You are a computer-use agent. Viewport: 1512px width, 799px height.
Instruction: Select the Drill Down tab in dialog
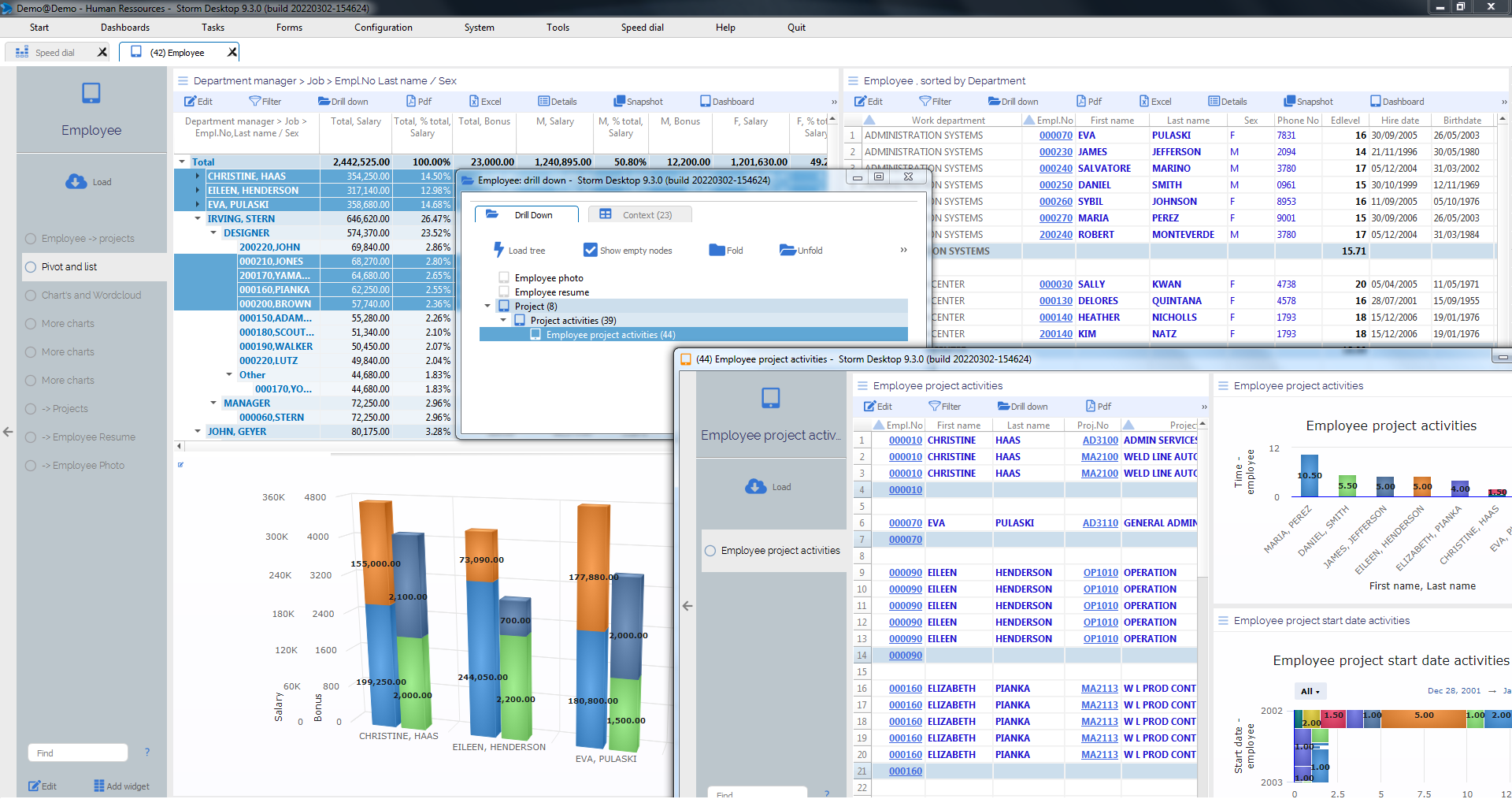pyautogui.click(x=526, y=214)
